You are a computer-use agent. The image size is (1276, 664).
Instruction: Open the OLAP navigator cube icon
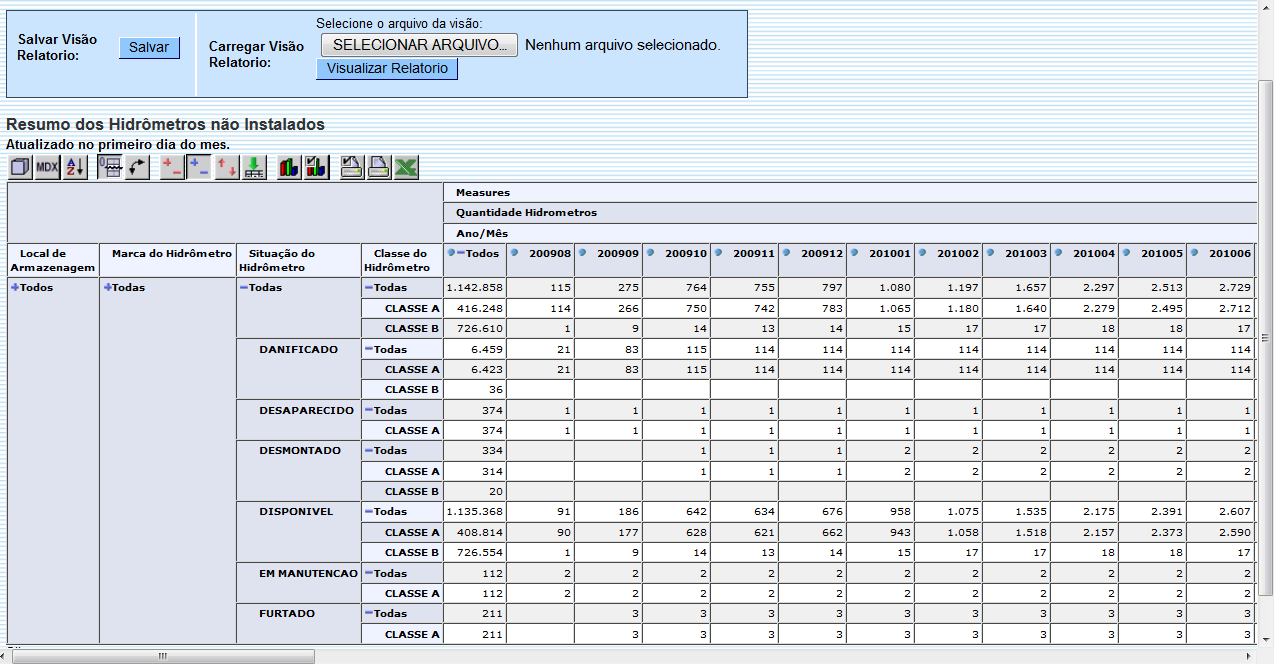[20, 167]
